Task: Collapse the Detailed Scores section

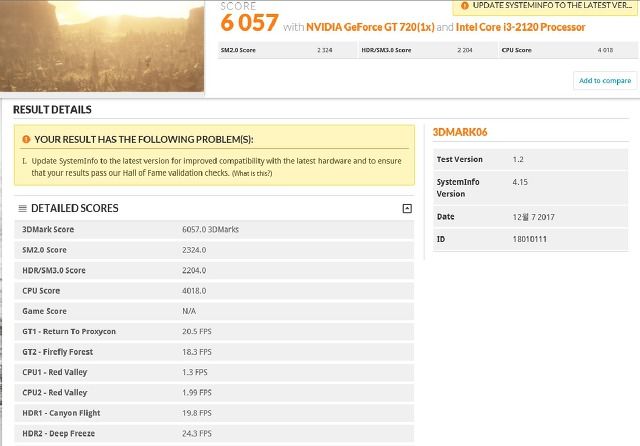Action: tap(407, 209)
